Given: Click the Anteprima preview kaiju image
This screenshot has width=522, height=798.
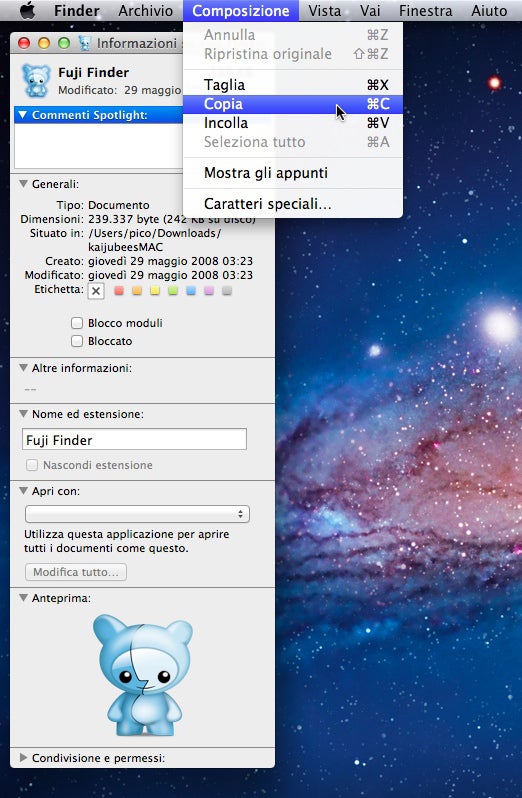Looking at the screenshot, I should pos(143,675).
